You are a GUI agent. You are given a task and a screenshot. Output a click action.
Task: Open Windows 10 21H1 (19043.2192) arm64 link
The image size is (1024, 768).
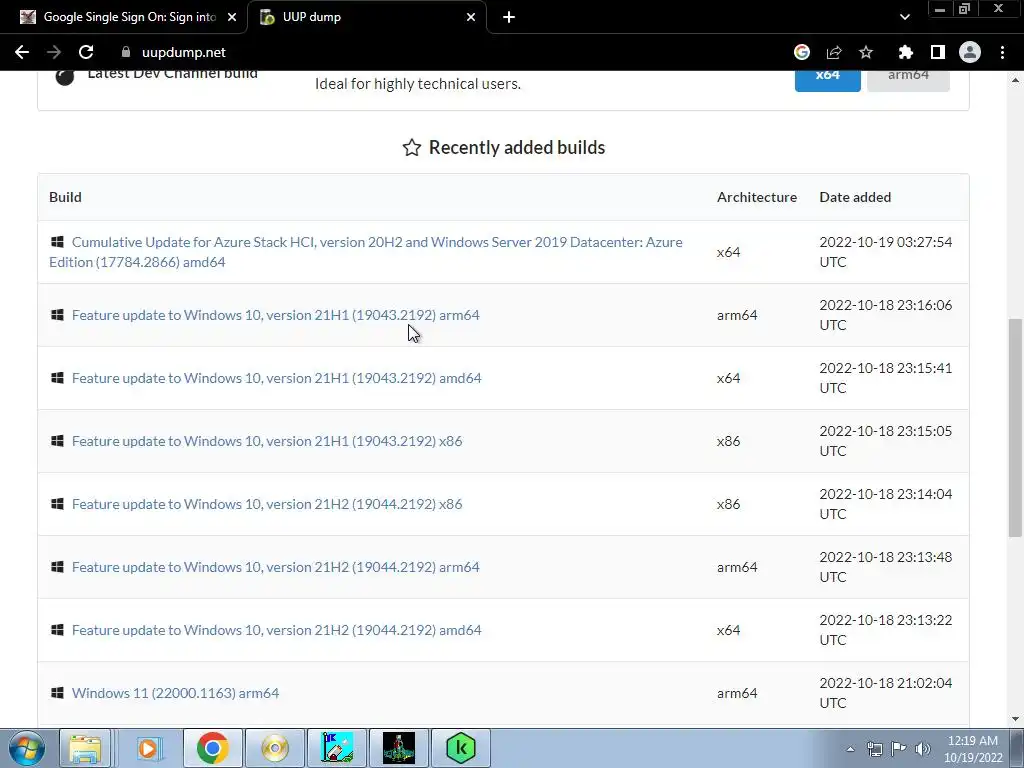point(276,315)
